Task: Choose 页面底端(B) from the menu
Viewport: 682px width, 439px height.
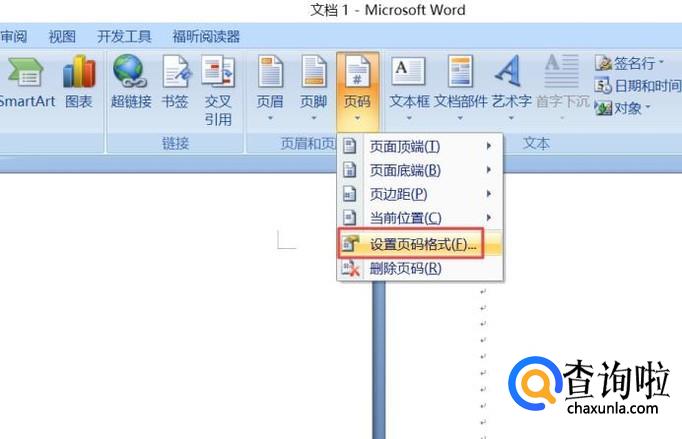Action: click(420, 170)
